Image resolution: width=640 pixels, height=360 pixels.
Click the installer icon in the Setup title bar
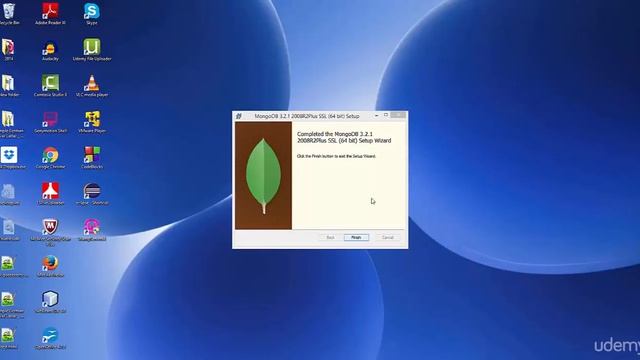pos(239,116)
